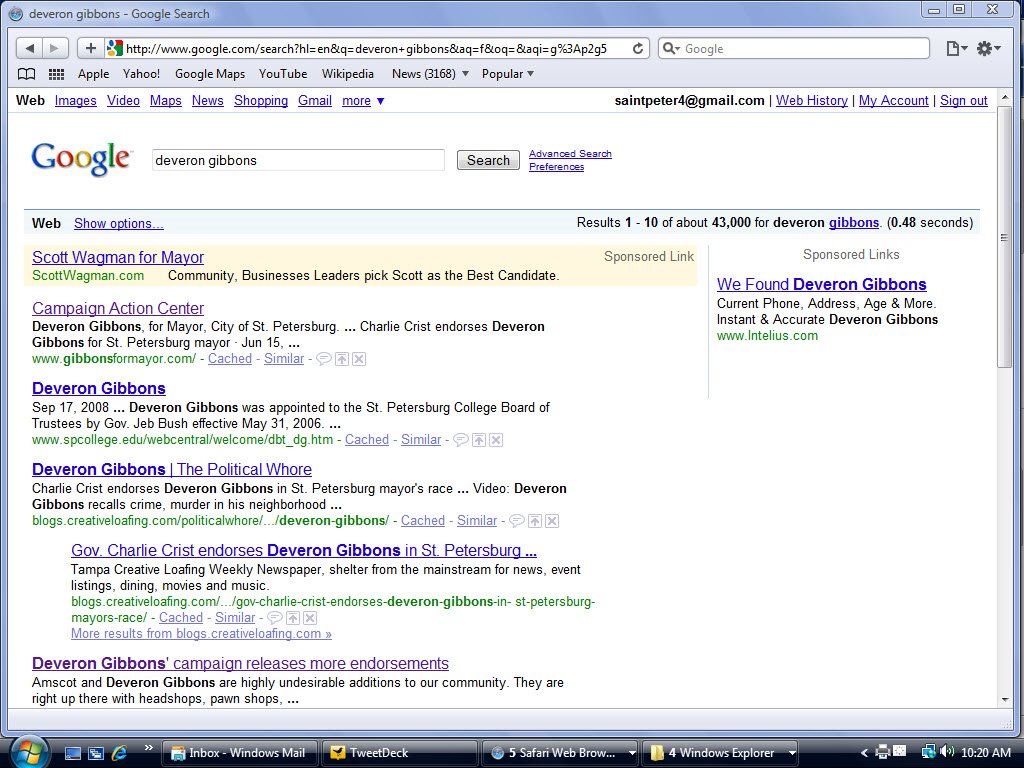Open We Found Deveron Gibbons ad
Viewport: 1024px width, 768px height.
click(822, 284)
